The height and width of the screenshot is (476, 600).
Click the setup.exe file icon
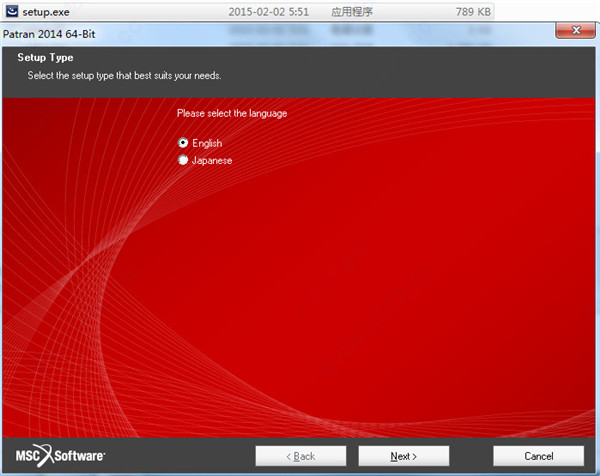click(11, 11)
